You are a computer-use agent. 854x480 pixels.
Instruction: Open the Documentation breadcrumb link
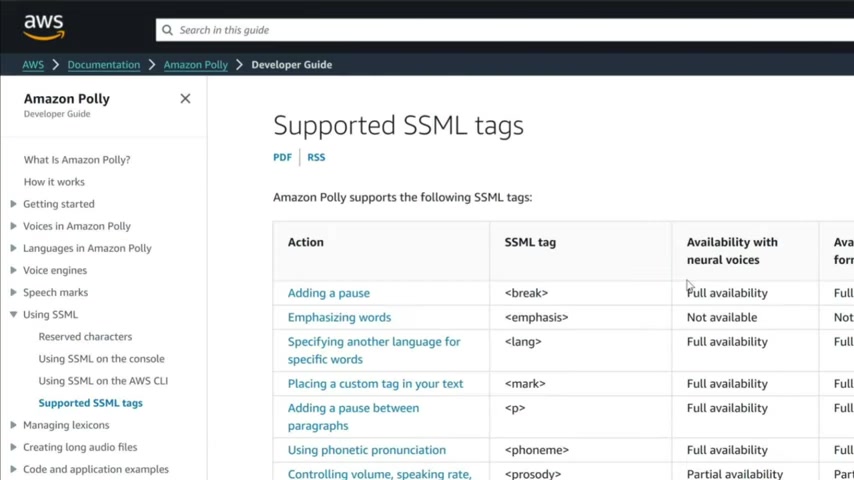click(x=103, y=65)
